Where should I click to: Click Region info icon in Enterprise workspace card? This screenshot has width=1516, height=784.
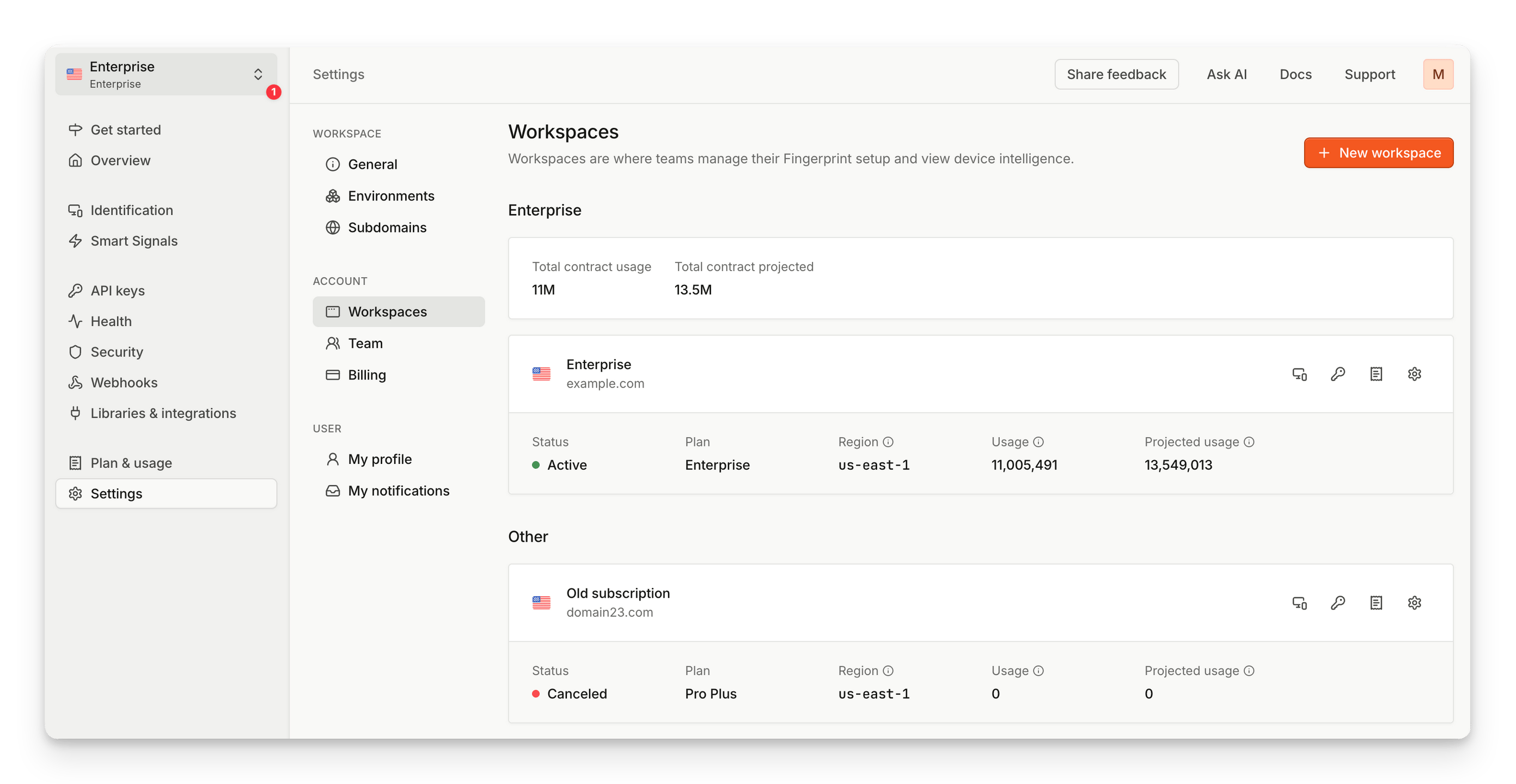(888, 442)
